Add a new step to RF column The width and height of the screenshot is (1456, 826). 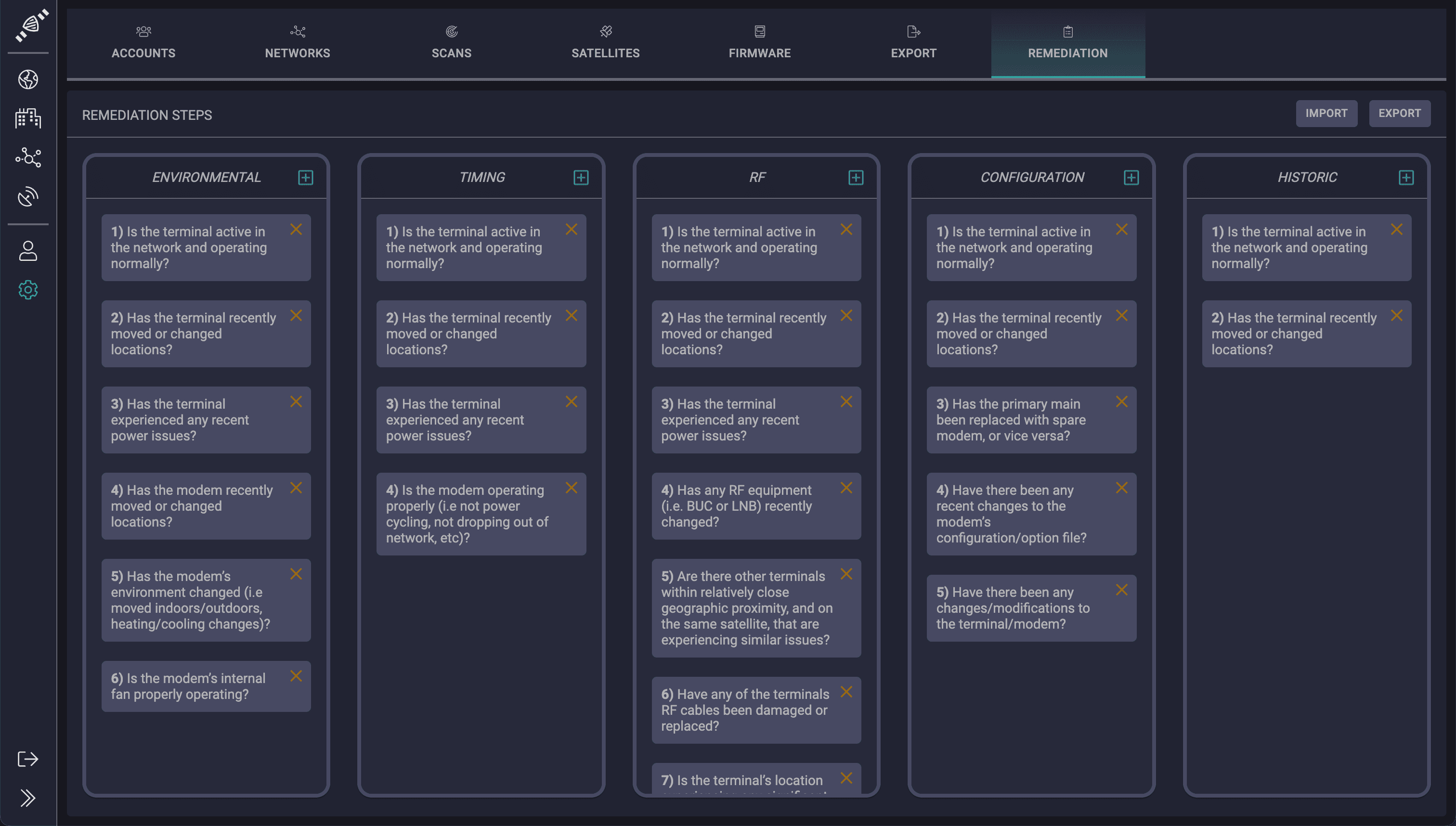pos(856,178)
